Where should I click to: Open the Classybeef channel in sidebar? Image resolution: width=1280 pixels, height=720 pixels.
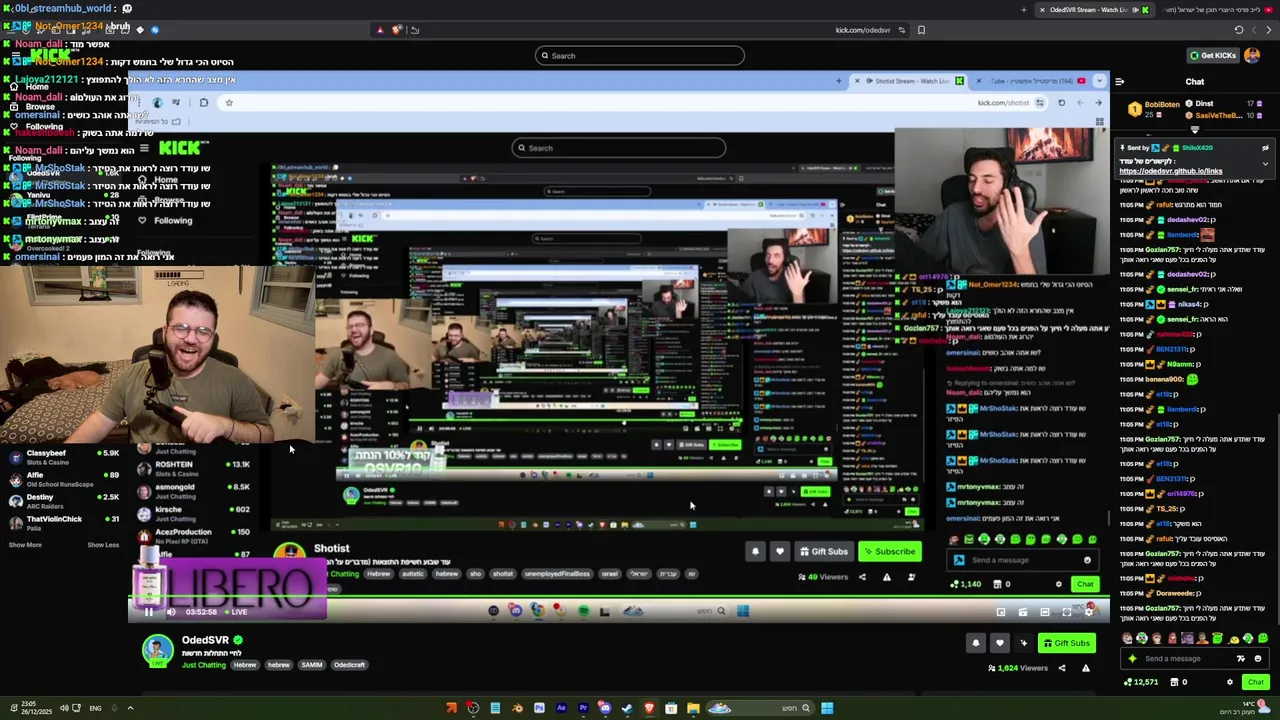pyautogui.click(x=62, y=457)
